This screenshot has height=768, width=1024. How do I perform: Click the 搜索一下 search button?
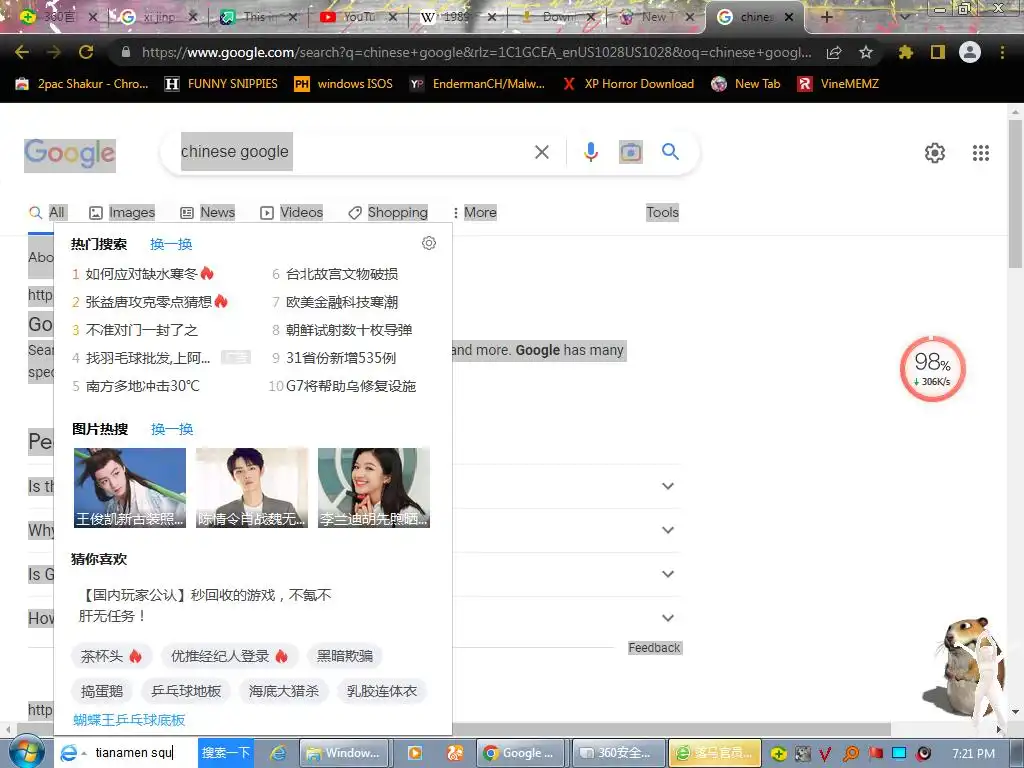tap(226, 753)
